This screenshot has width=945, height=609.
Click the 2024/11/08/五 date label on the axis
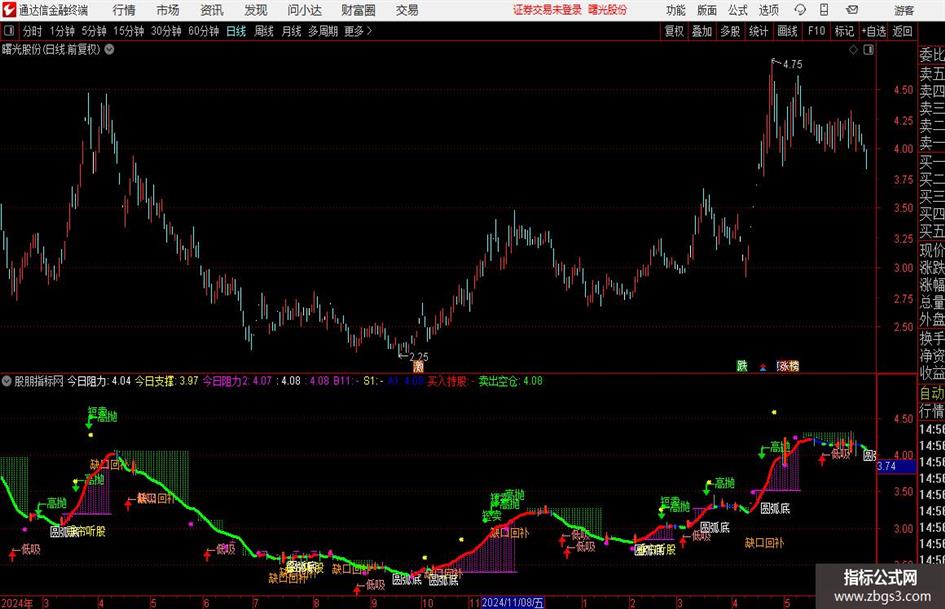(513, 603)
